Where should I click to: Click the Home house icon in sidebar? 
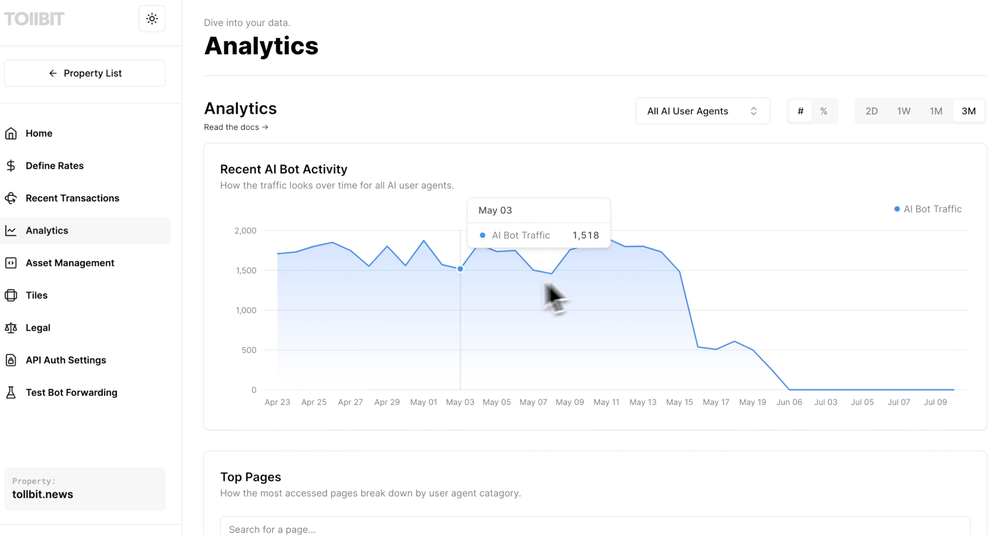click(x=11, y=133)
